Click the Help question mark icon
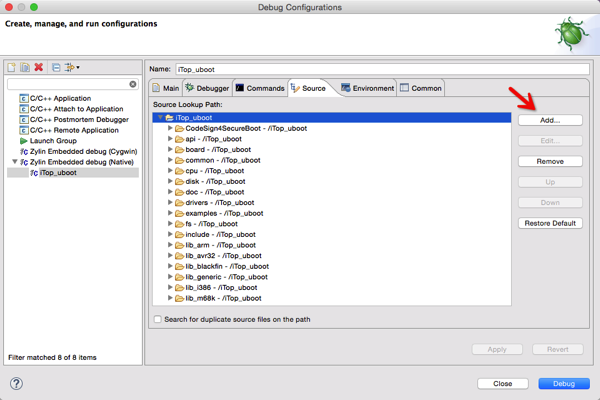Image resolution: width=600 pixels, height=400 pixels. click(16, 383)
